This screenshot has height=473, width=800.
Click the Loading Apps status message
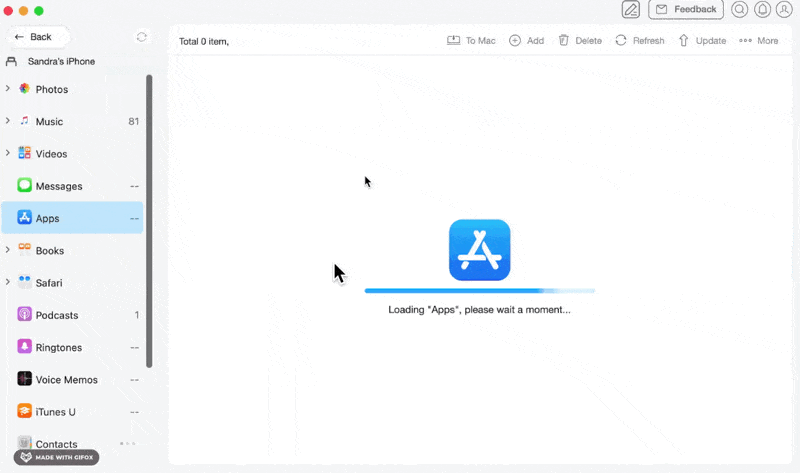click(x=479, y=310)
